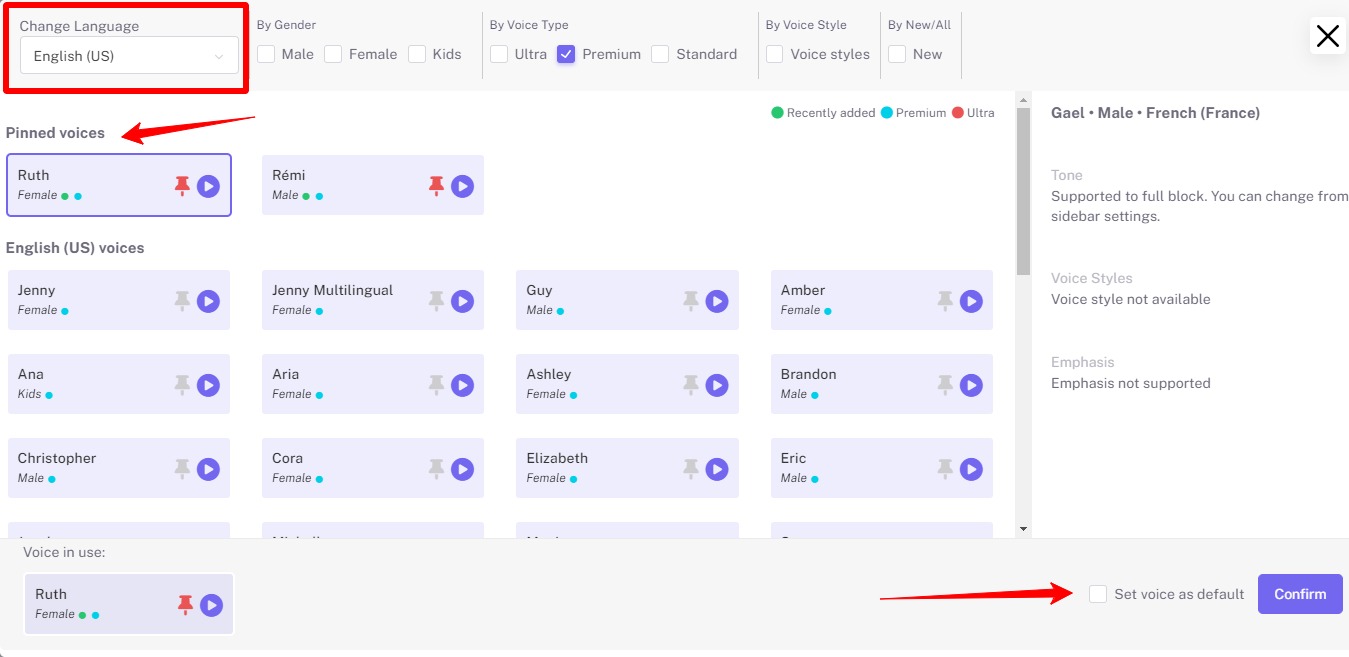Image resolution: width=1349 pixels, height=657 pixels.
Task: Select the Elizabeth voice card
Action: pyautogui.click(x=627, y=468)
